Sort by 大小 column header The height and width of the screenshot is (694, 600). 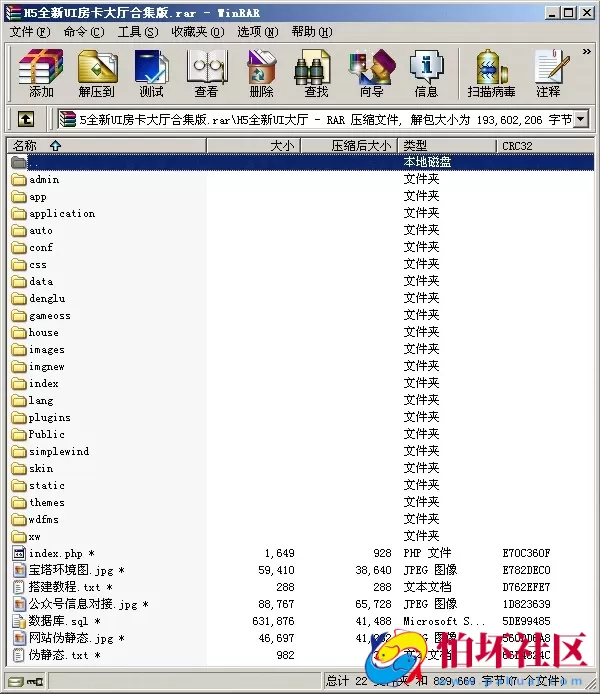click(254, 146)
